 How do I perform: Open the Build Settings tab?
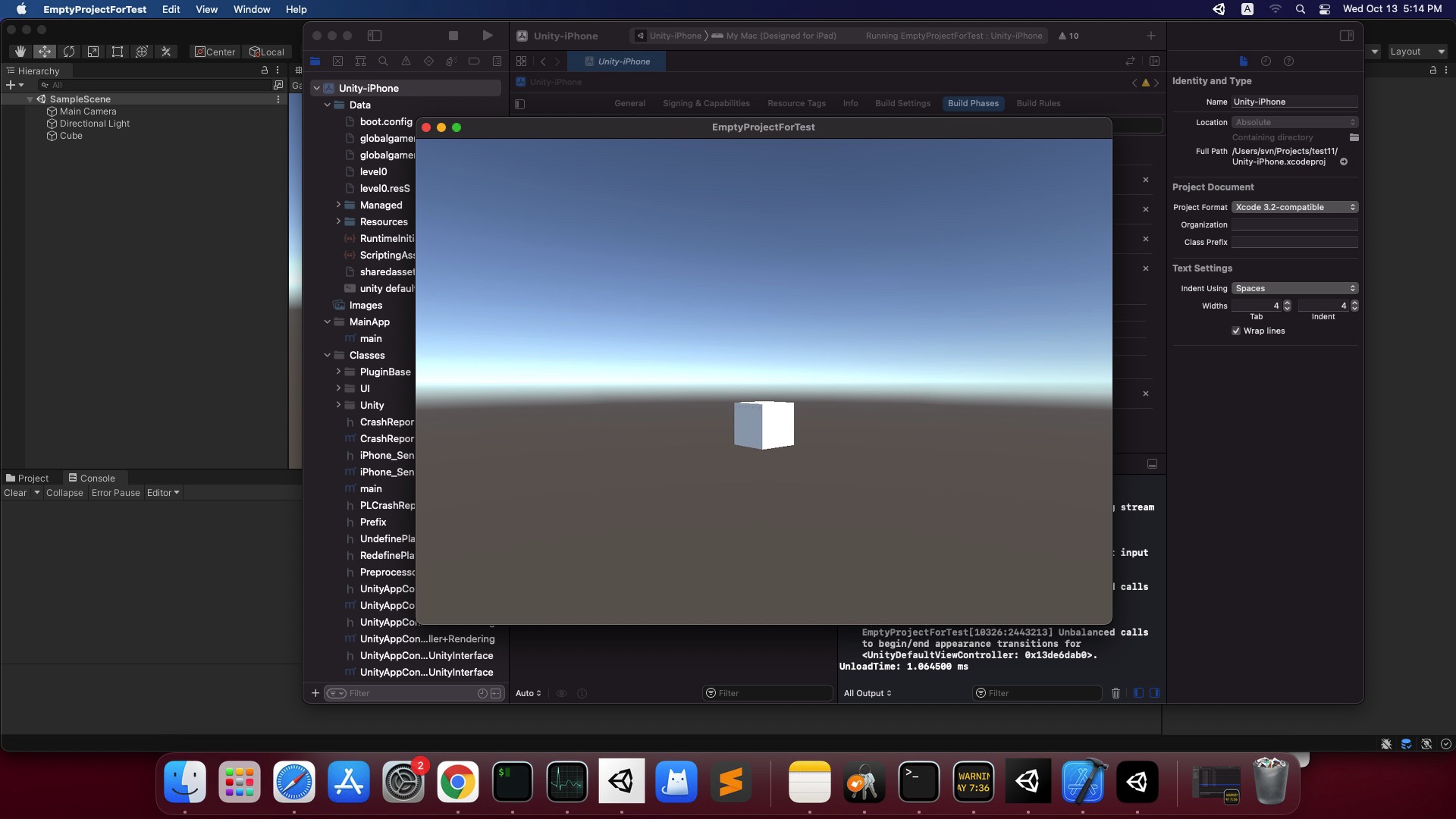click(x=902, y=103)
